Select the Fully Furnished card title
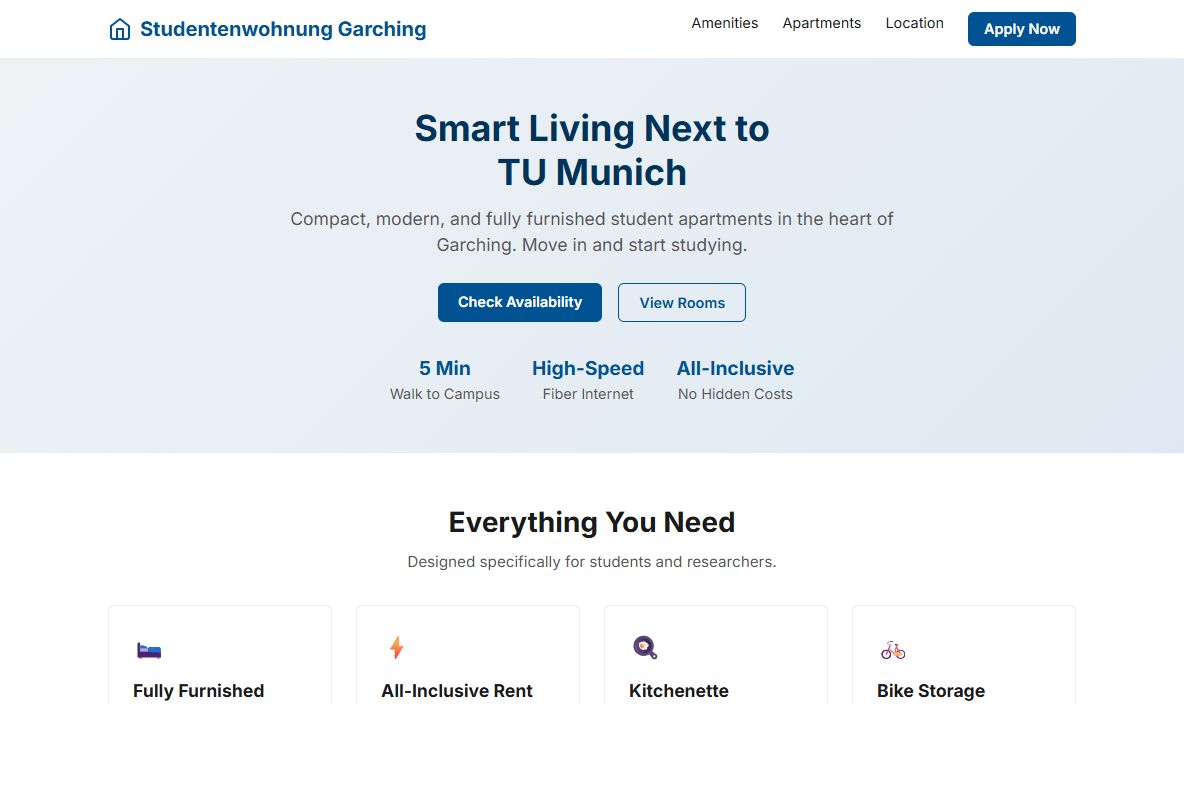The image size is (1200, 800). pyautogui.click(x=199, y=691)
